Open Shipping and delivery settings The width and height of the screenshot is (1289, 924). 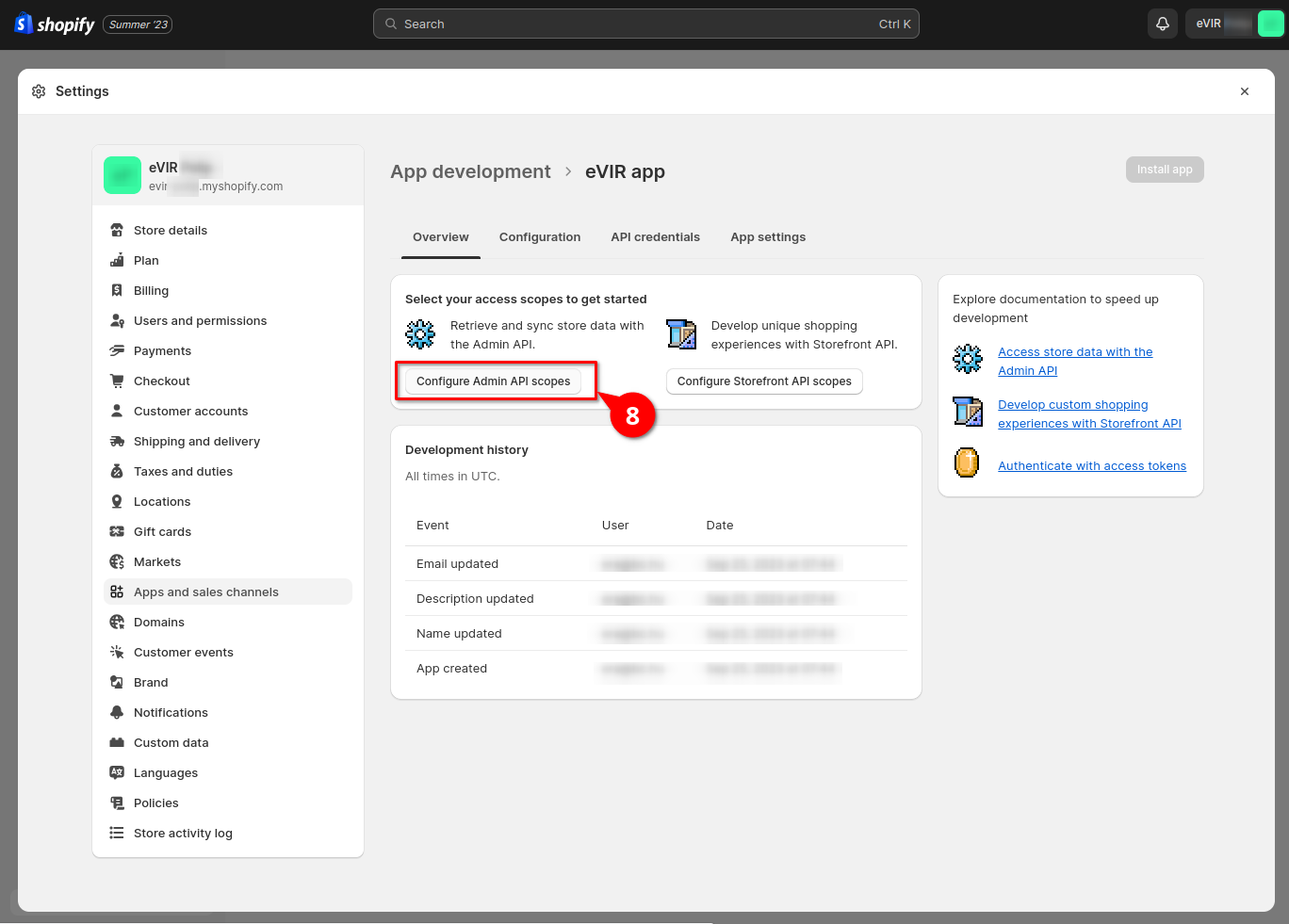(x=228, y=441)
